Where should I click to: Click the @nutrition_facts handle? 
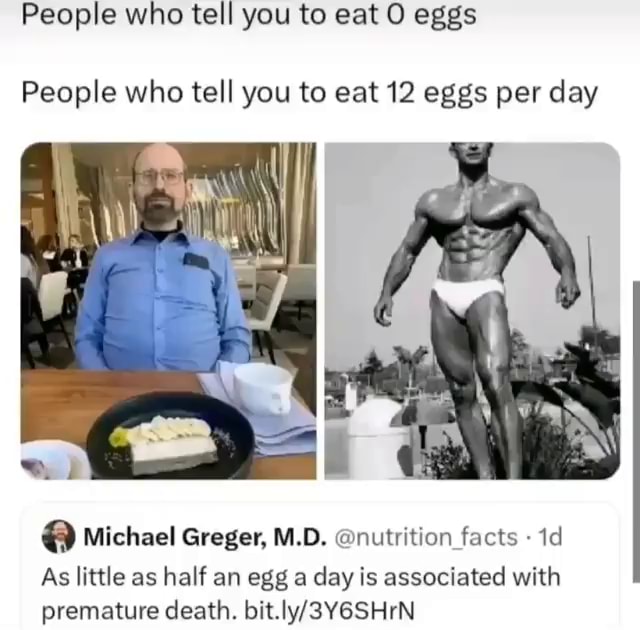[426, 537]
